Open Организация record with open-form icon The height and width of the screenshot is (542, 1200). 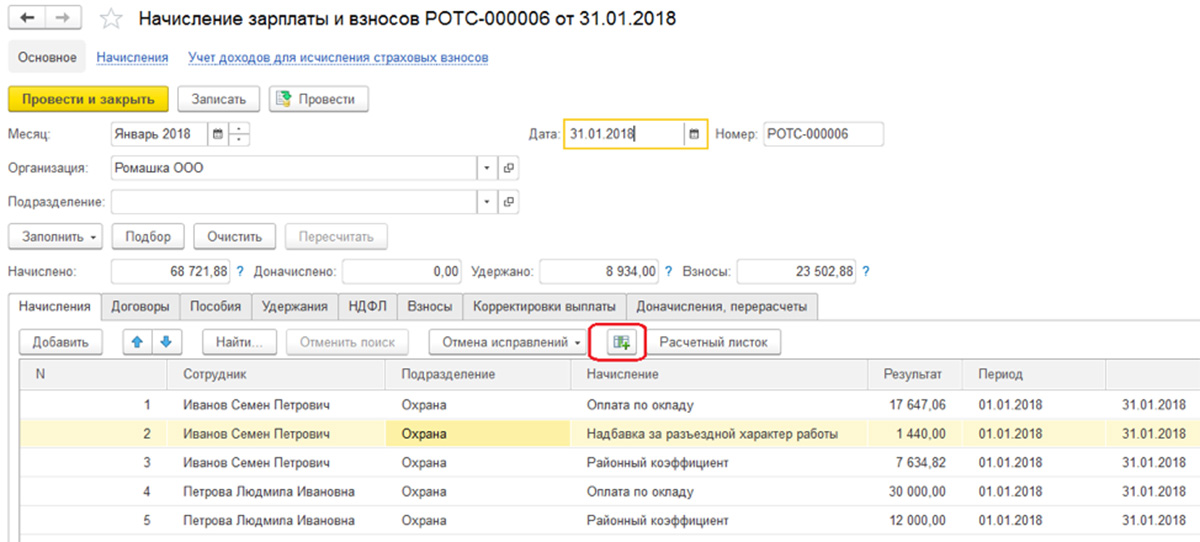tap(508, 168)
